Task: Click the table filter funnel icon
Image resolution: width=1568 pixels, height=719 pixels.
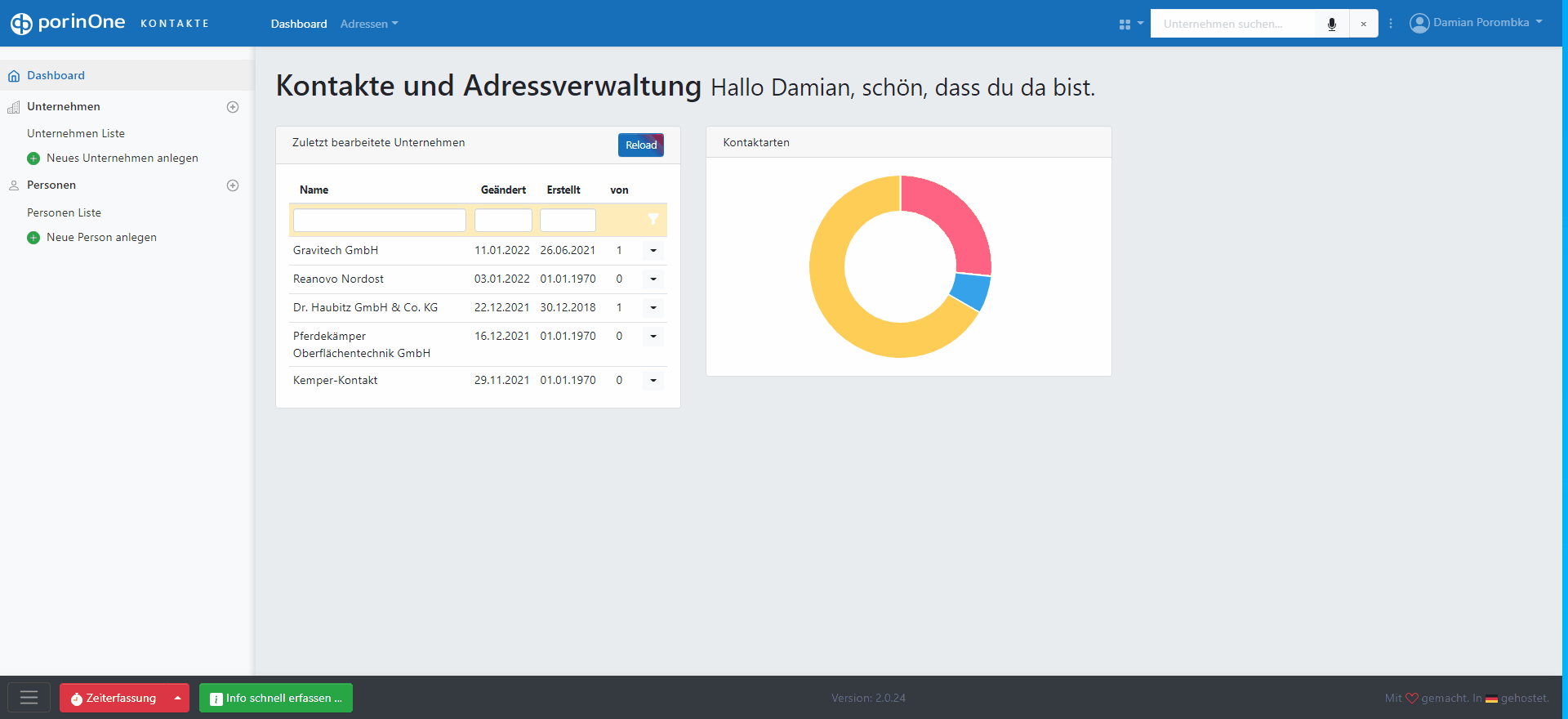Action: click(653, 219)
